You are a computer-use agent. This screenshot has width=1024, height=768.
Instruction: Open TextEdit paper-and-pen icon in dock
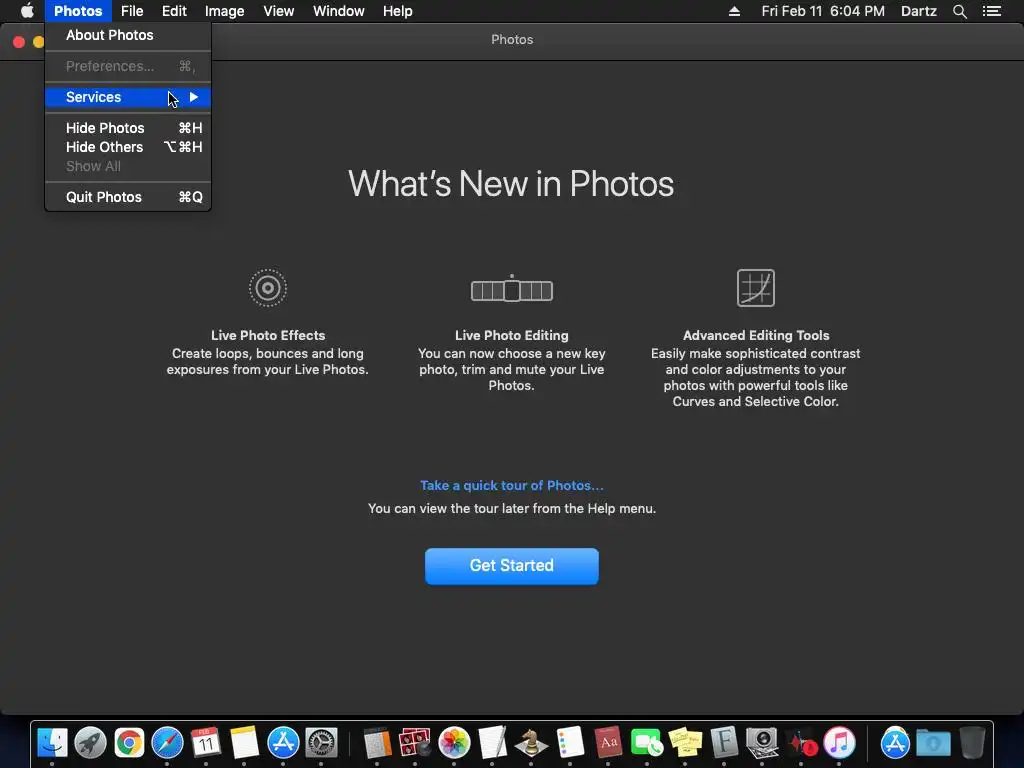point(492,743)
